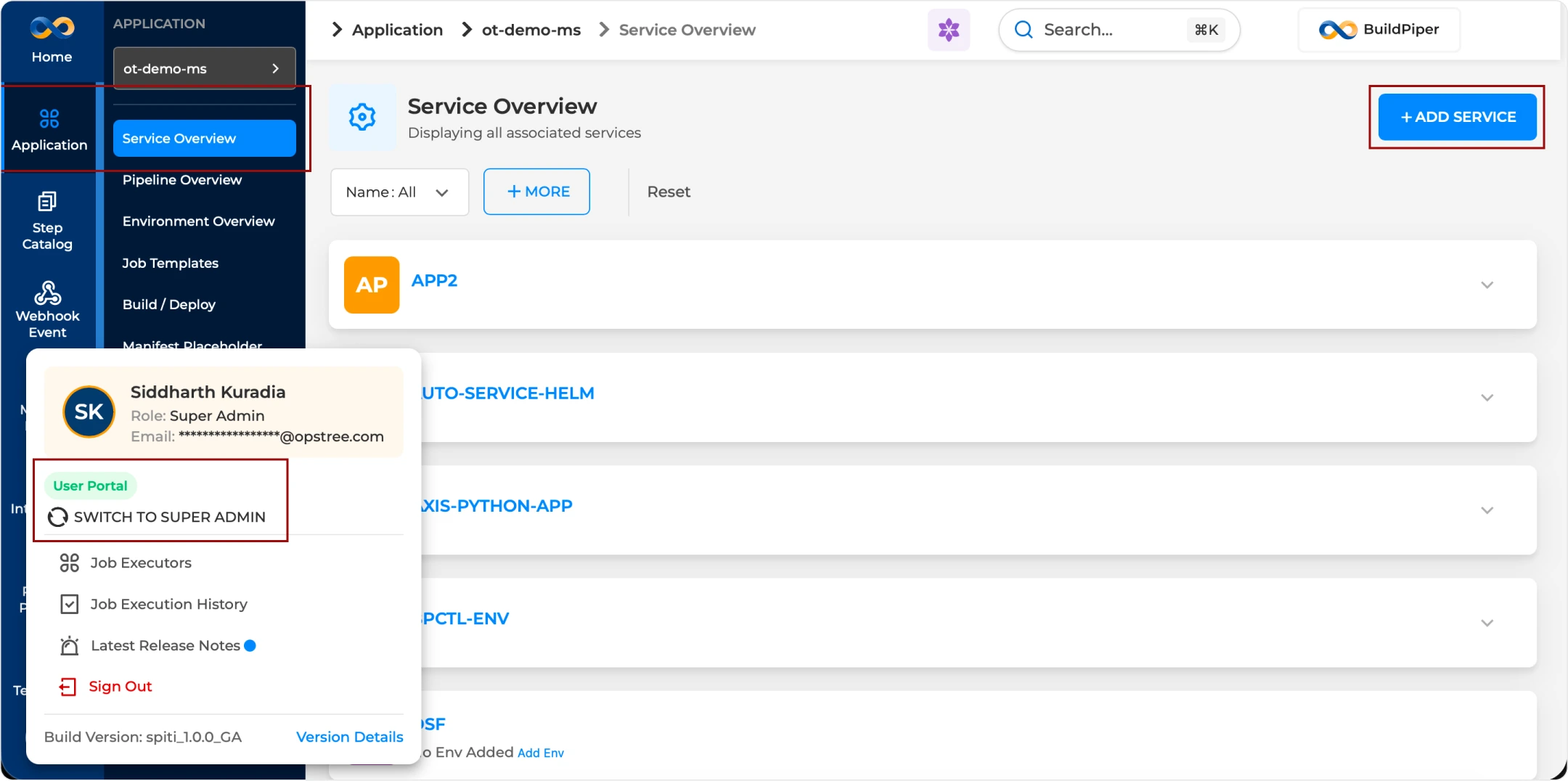Click the 'Siddharth Kuradia' name
Image resolution: width=1568 pixels, height=781 pixels.
click(208, 392)
